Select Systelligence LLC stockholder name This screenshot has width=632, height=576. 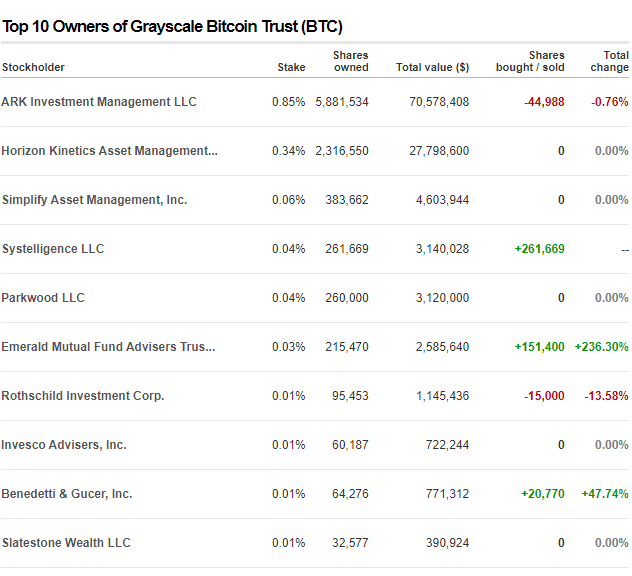pos(53,249)
